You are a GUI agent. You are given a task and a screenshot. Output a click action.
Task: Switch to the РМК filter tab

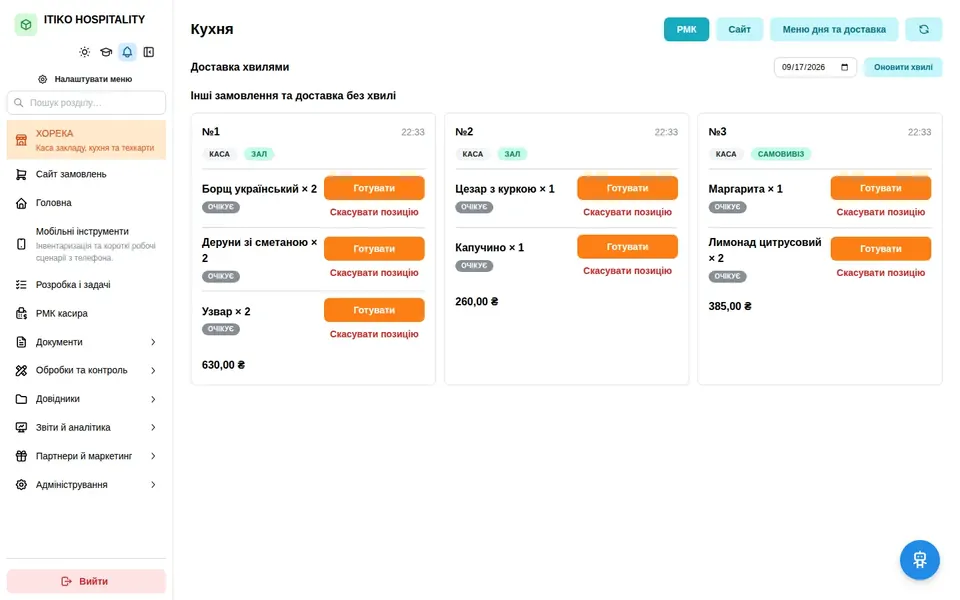point(686,29)
